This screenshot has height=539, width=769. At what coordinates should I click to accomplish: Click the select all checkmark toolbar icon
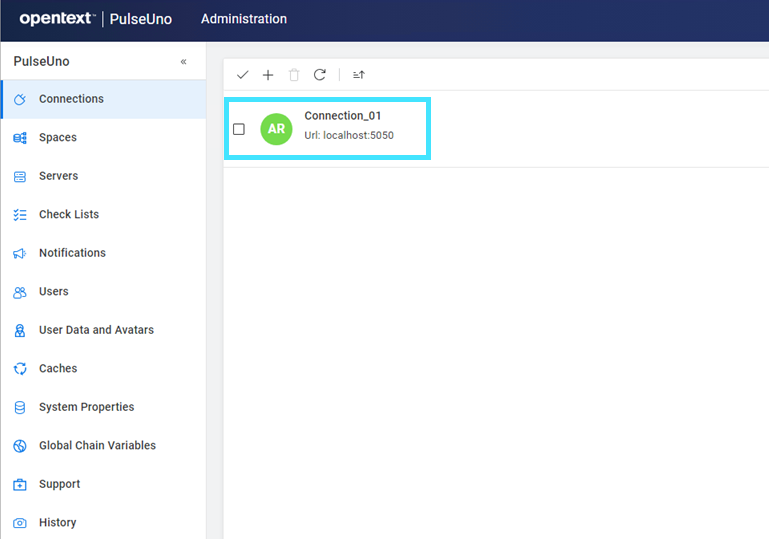[x=242, y=75]
